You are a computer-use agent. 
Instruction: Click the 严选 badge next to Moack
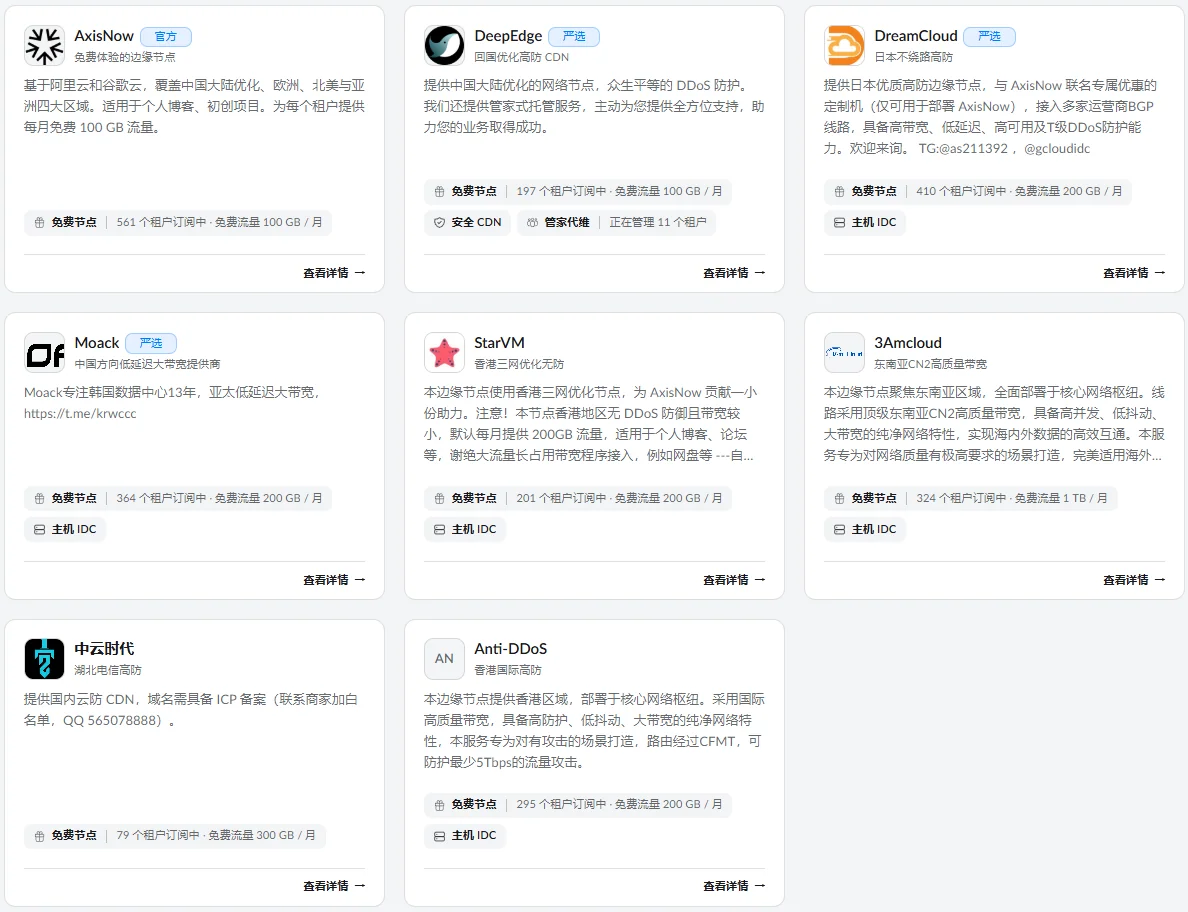pyautogui.click(x=151, y=343)
